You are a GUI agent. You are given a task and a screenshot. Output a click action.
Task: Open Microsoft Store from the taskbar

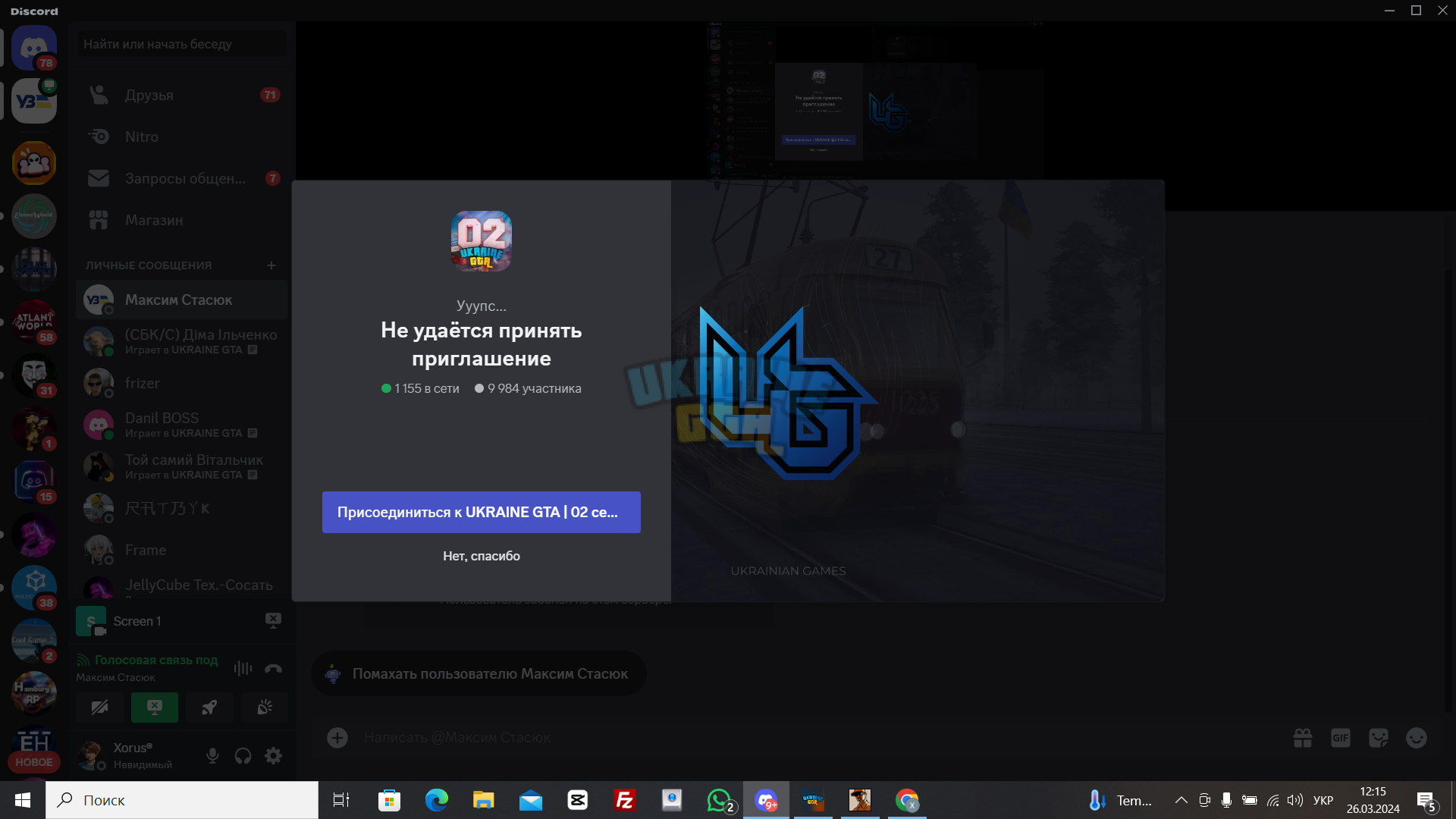(389, 800)
